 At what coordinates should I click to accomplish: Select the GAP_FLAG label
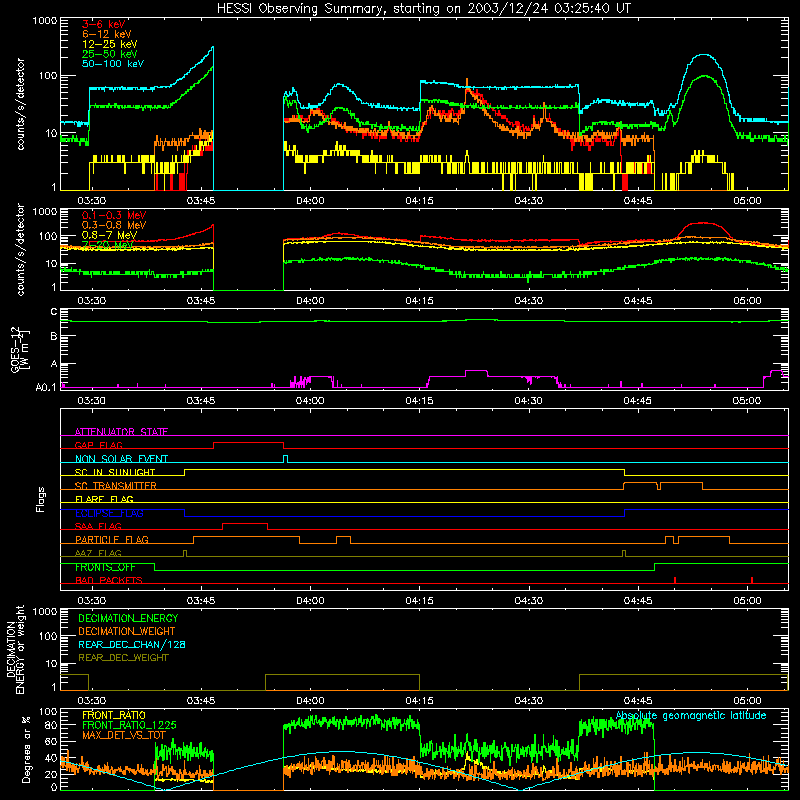(98, 445)
